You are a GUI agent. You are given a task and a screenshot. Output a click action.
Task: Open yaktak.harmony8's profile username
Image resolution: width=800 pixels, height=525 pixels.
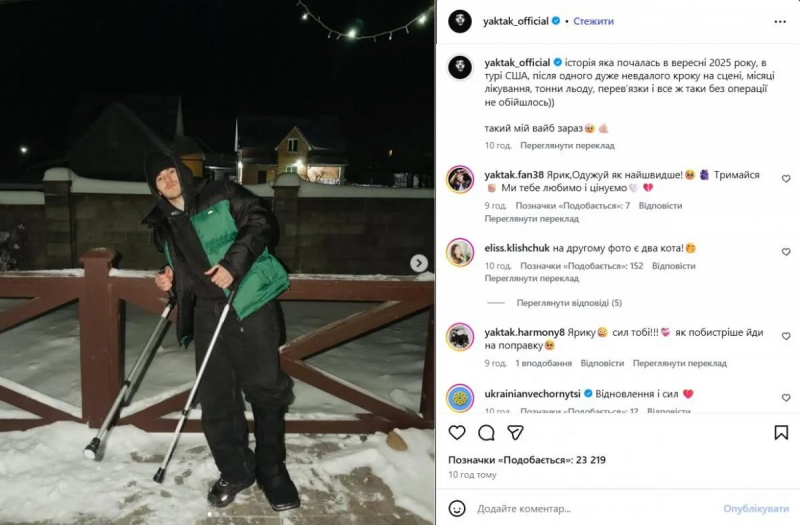524,332
